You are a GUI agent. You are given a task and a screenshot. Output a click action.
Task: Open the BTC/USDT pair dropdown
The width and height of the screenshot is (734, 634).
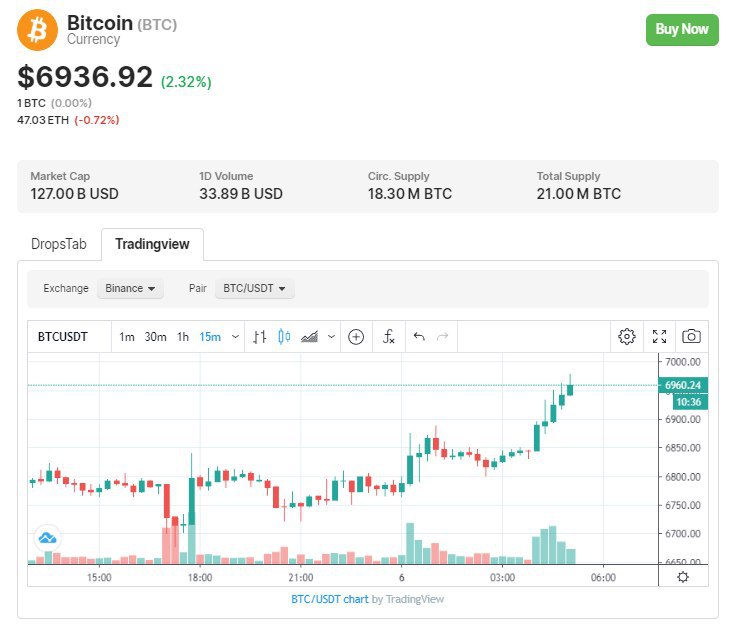254,288
